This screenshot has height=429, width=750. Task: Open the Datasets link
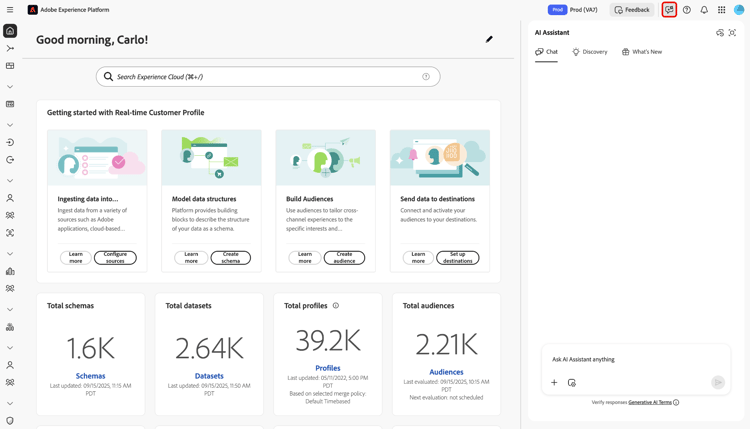pyautogui.click(x=209, y=376)
